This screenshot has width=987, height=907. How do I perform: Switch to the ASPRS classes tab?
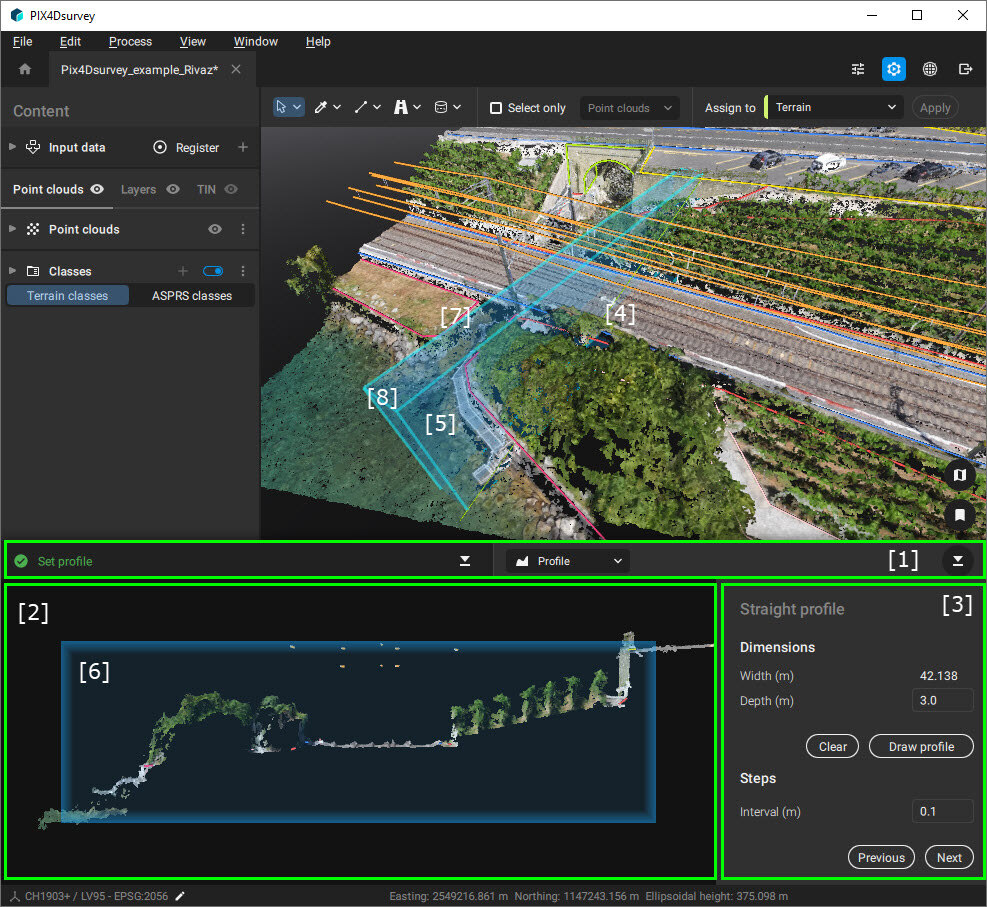tap(192, 295)
